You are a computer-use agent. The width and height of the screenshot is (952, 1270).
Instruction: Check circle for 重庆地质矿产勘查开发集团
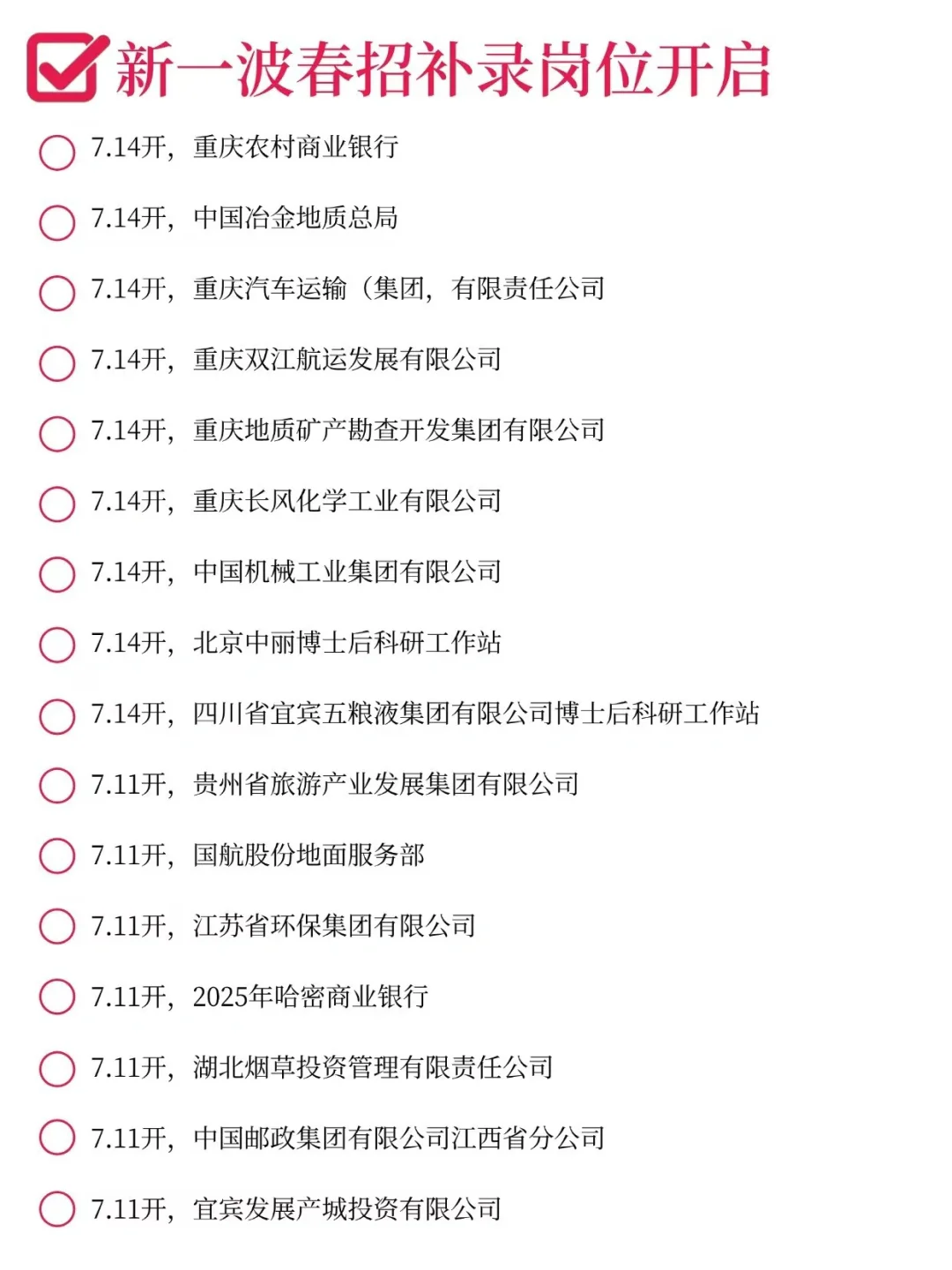point(57,434)
